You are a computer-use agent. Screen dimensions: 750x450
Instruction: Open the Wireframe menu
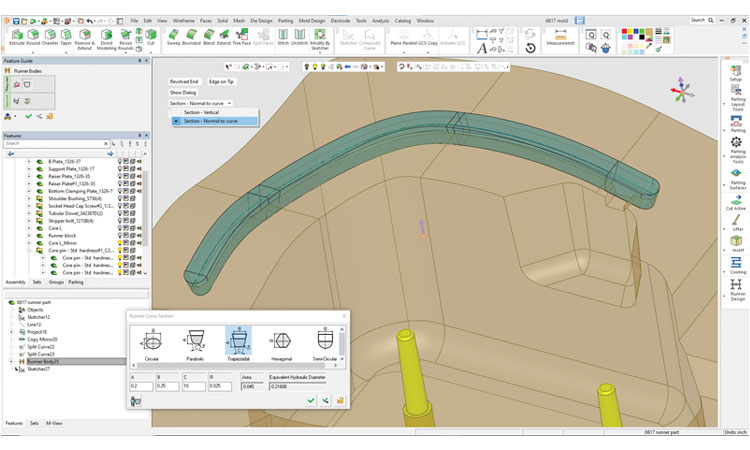[183, 21]
